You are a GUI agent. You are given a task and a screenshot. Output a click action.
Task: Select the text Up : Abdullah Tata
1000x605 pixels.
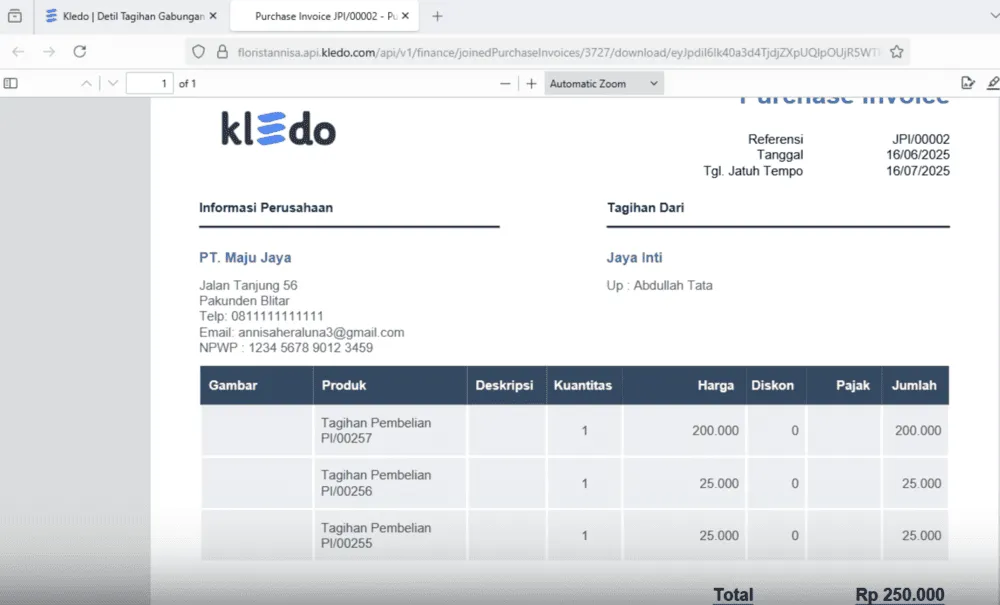pyautogui.click(x=659, y=286)
